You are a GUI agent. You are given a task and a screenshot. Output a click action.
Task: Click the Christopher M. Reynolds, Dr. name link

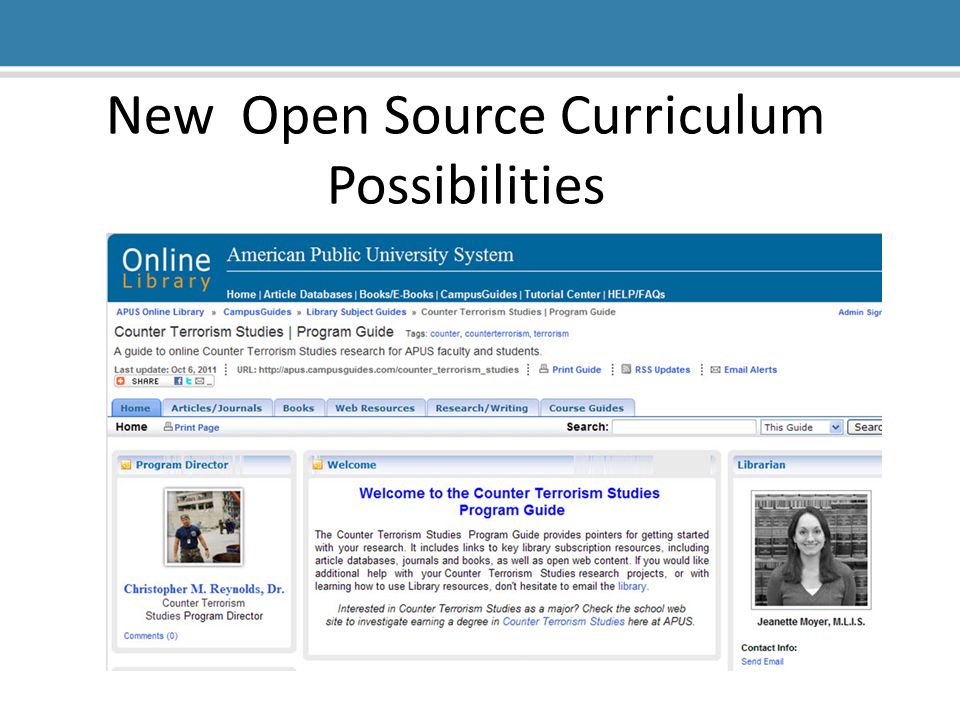[x=204, y=589]
